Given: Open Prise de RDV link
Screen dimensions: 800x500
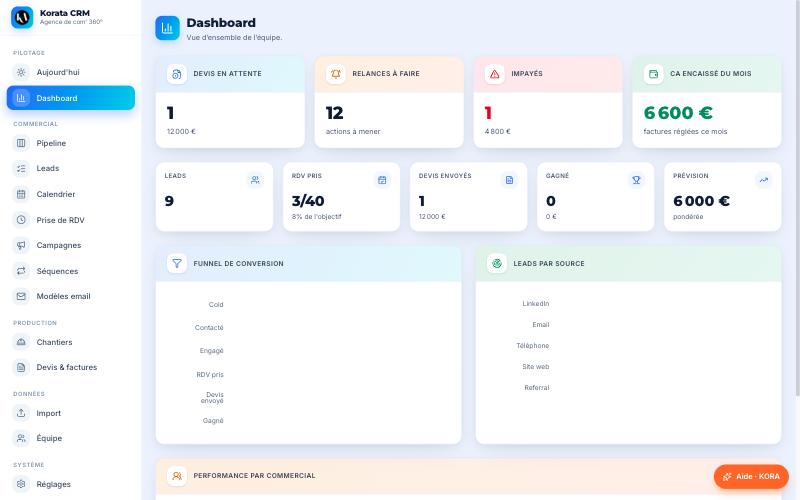Looking at the screenshot, I should 71,220.
